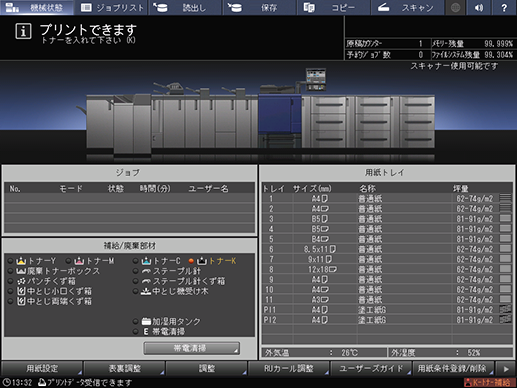Click the globe icon in top bar
Image resolution: width=517 pixels, height=388 pixels.
click(x=455, y=7)
